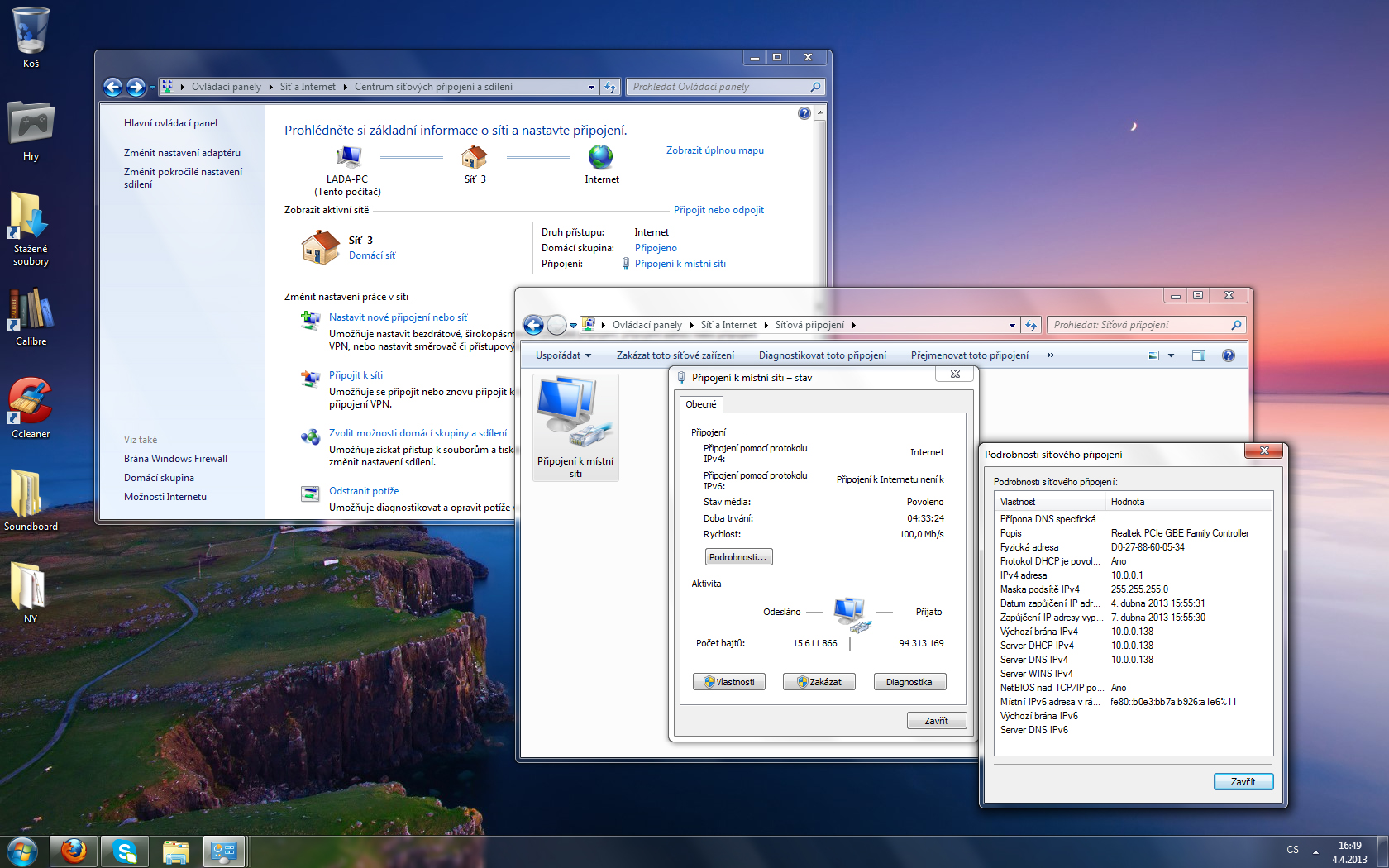This screenshot has width=1389, height=868.
Task: Click the Windows Start orb
Action: click(x=22, y=851)
